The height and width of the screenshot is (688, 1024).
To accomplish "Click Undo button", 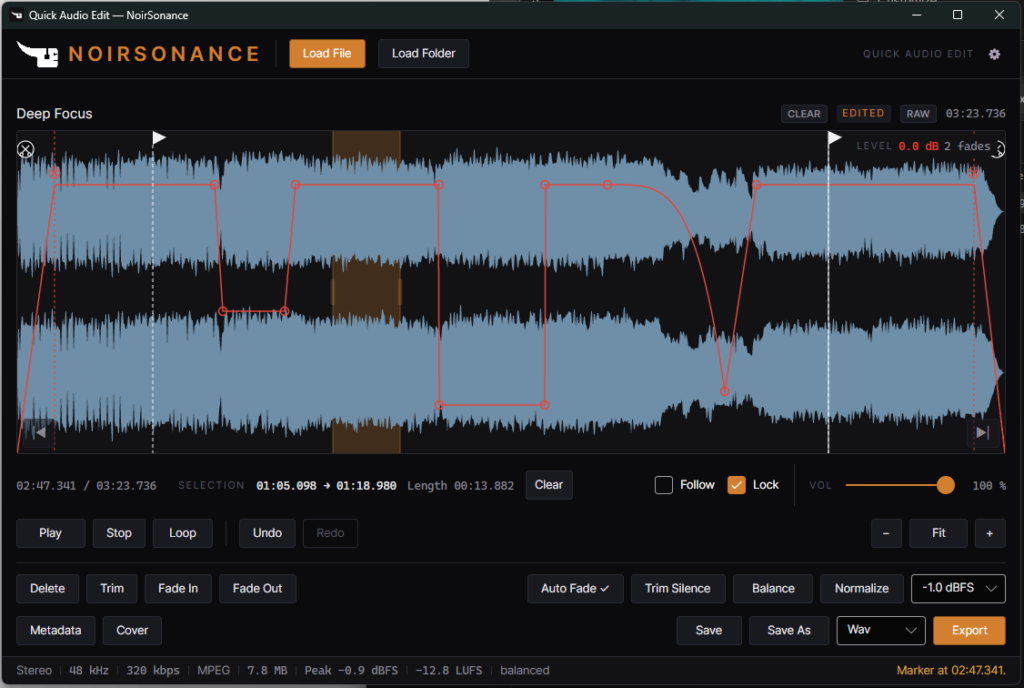I will coord(267,533).
